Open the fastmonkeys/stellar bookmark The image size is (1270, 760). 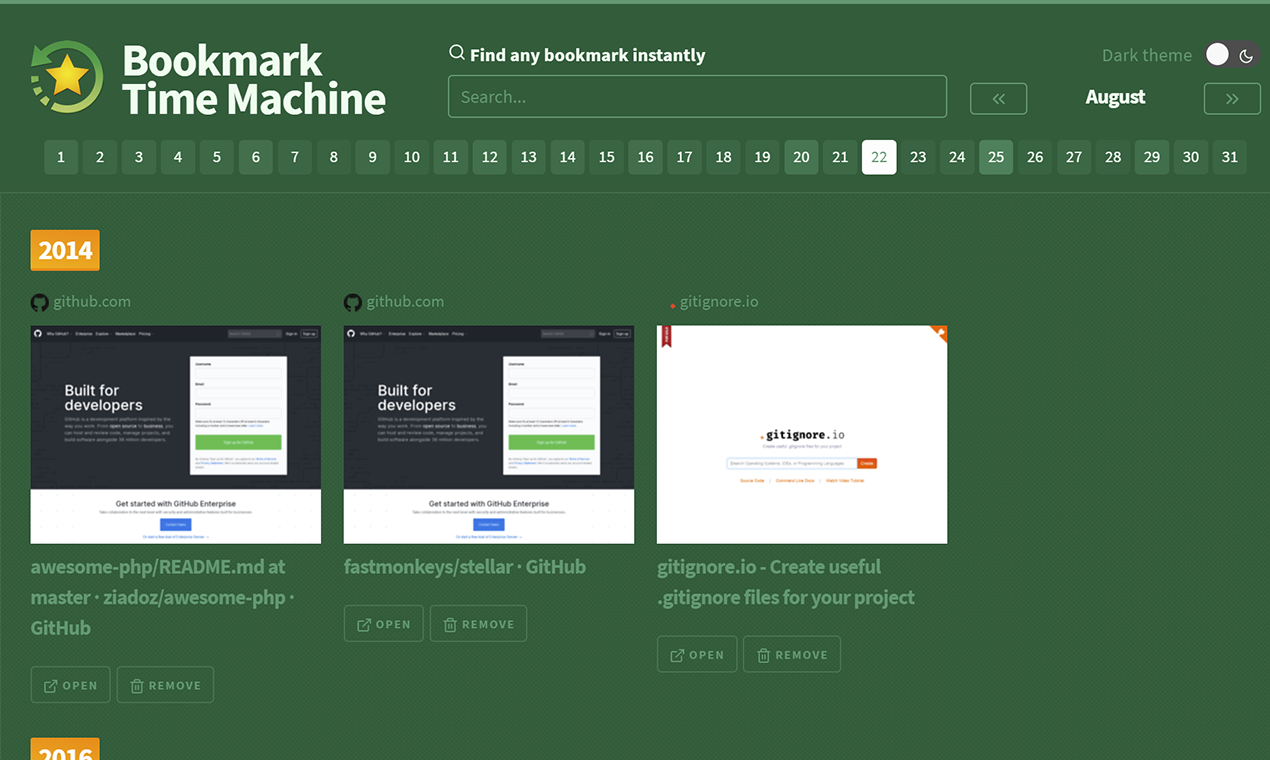[x=383, y=623]
